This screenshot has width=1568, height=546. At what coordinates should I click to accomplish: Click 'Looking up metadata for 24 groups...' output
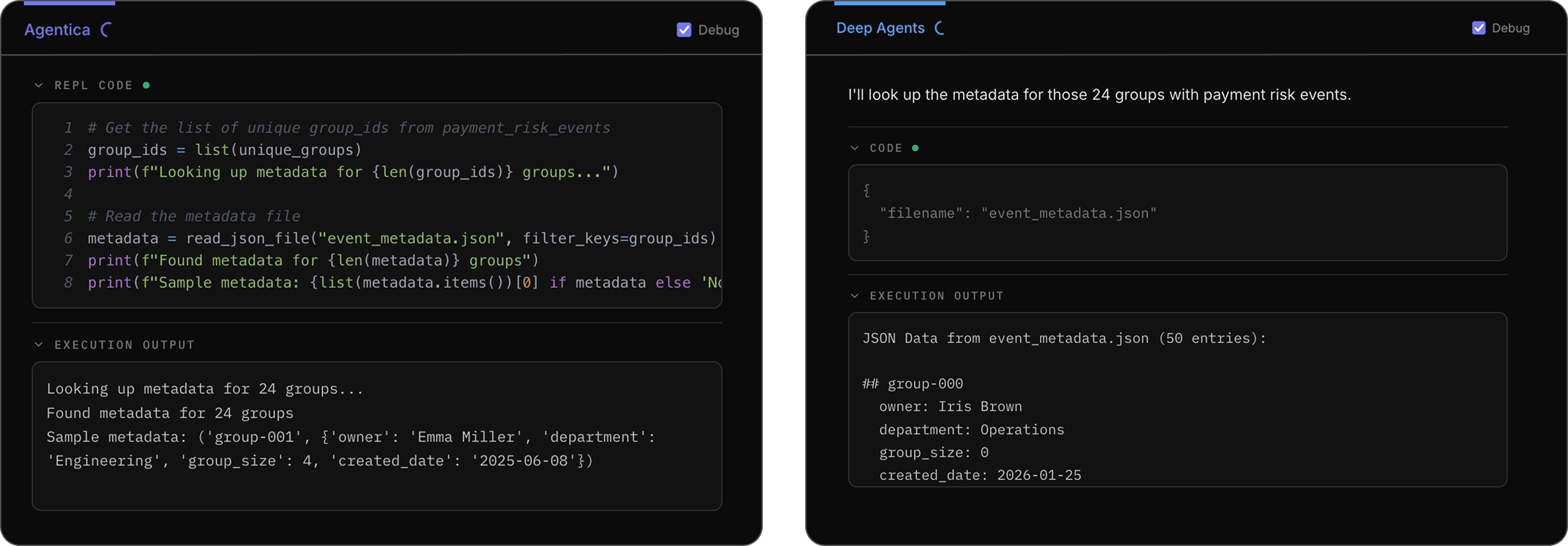[x=205, y=389]
